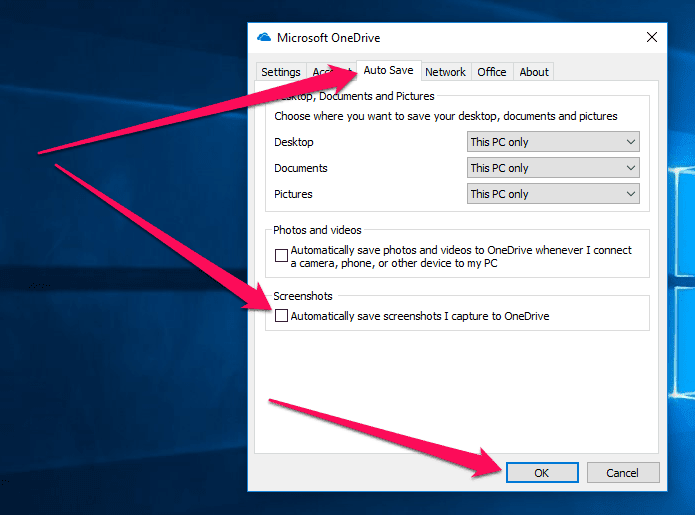The height and width of the screenshot is (515, 695).
Task: Click 'Automatically save screenshots I capture' label text
Action: 420,316
